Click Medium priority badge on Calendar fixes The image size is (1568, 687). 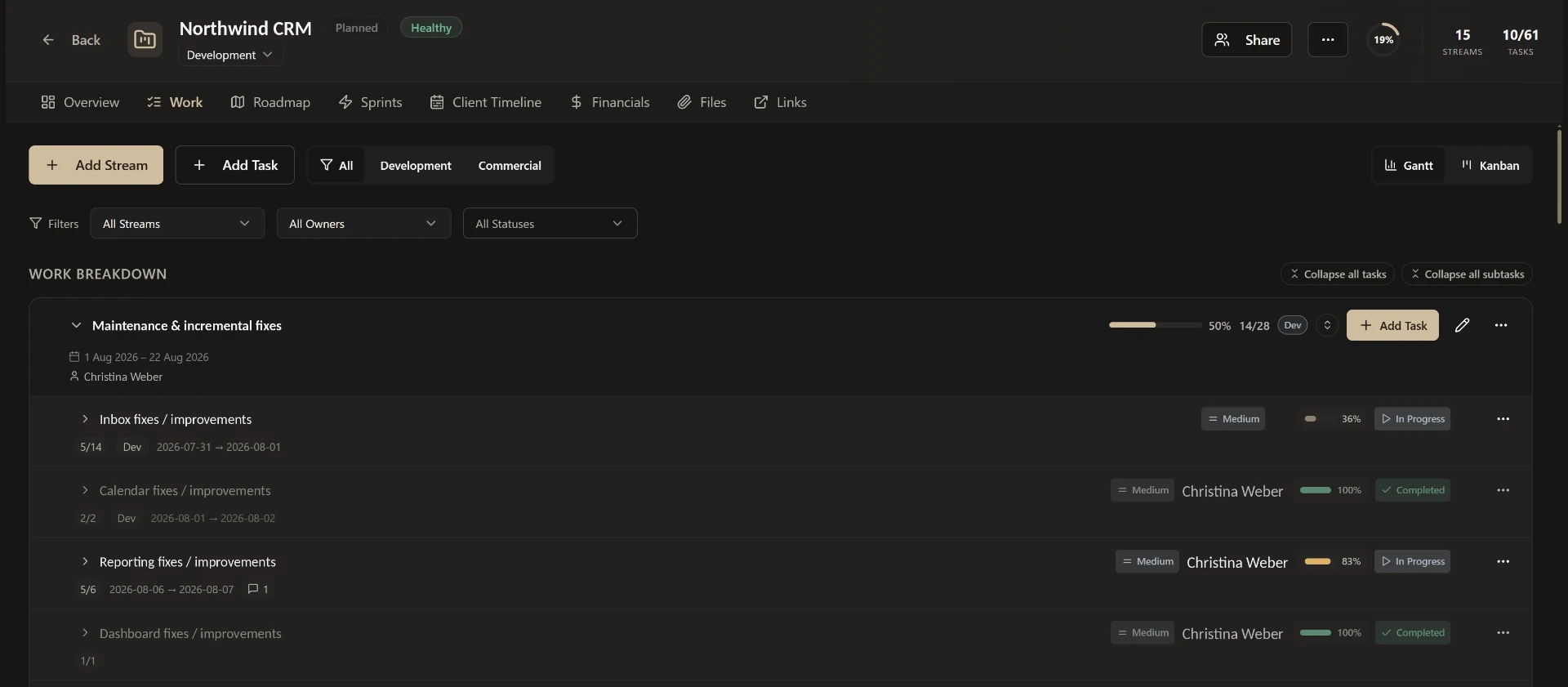[x=1143, y=490]
